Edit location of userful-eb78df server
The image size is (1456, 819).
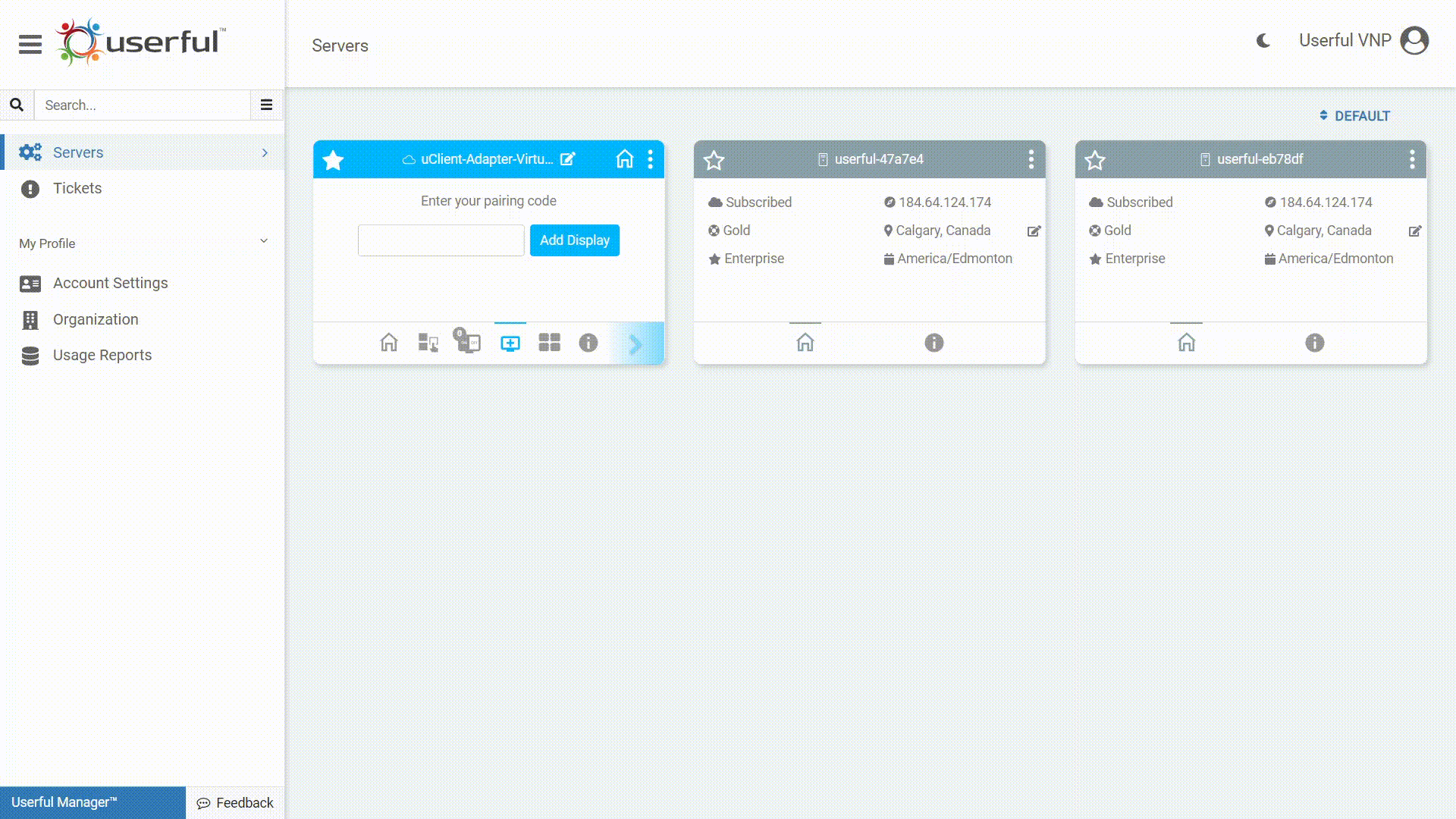(1415, 231)
